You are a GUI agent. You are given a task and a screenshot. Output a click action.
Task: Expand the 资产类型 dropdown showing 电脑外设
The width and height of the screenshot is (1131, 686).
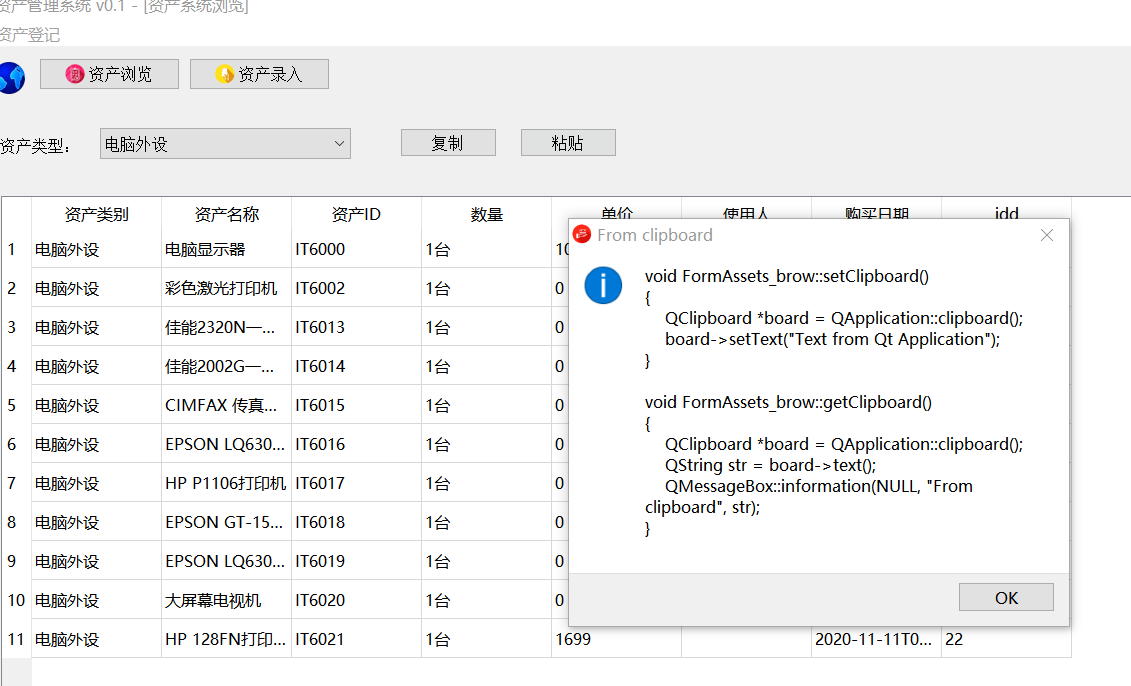pos(225,144)
